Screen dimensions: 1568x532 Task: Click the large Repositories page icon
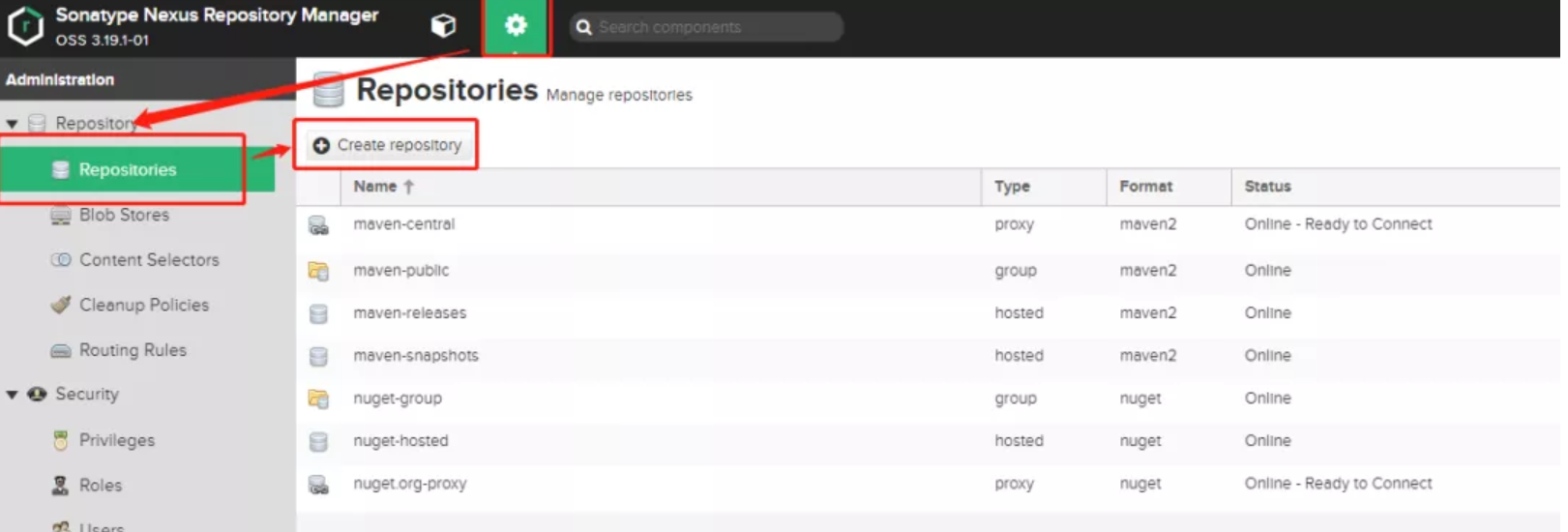tap(329, 90)
